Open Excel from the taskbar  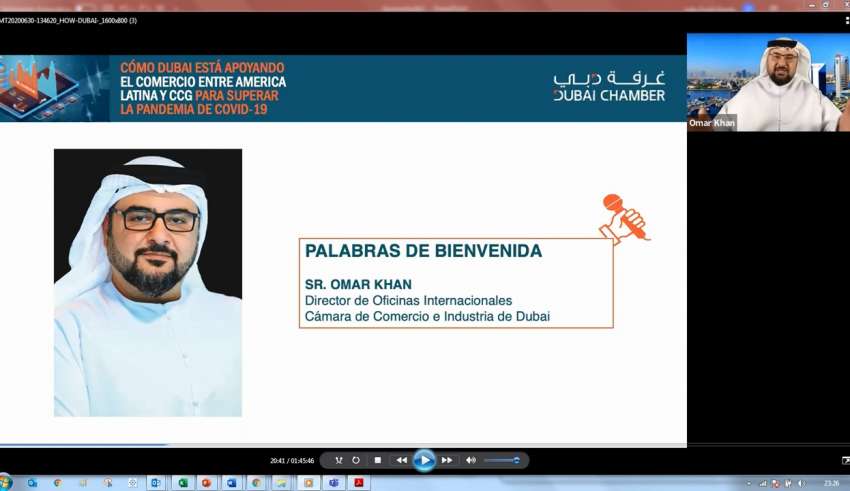183,483
